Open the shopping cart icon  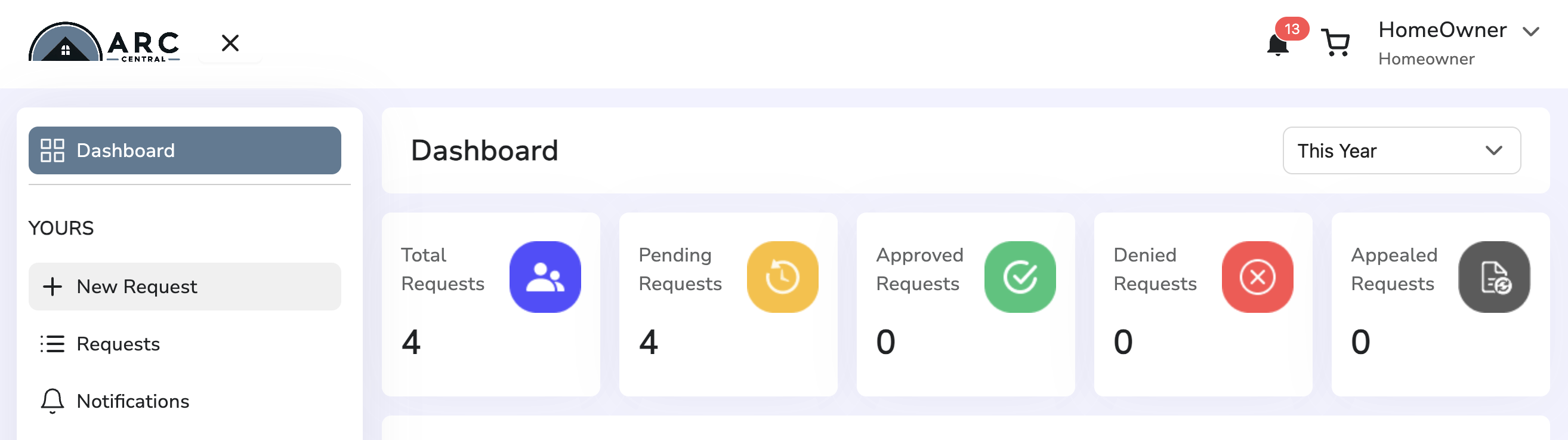[x=1336, y=43]
